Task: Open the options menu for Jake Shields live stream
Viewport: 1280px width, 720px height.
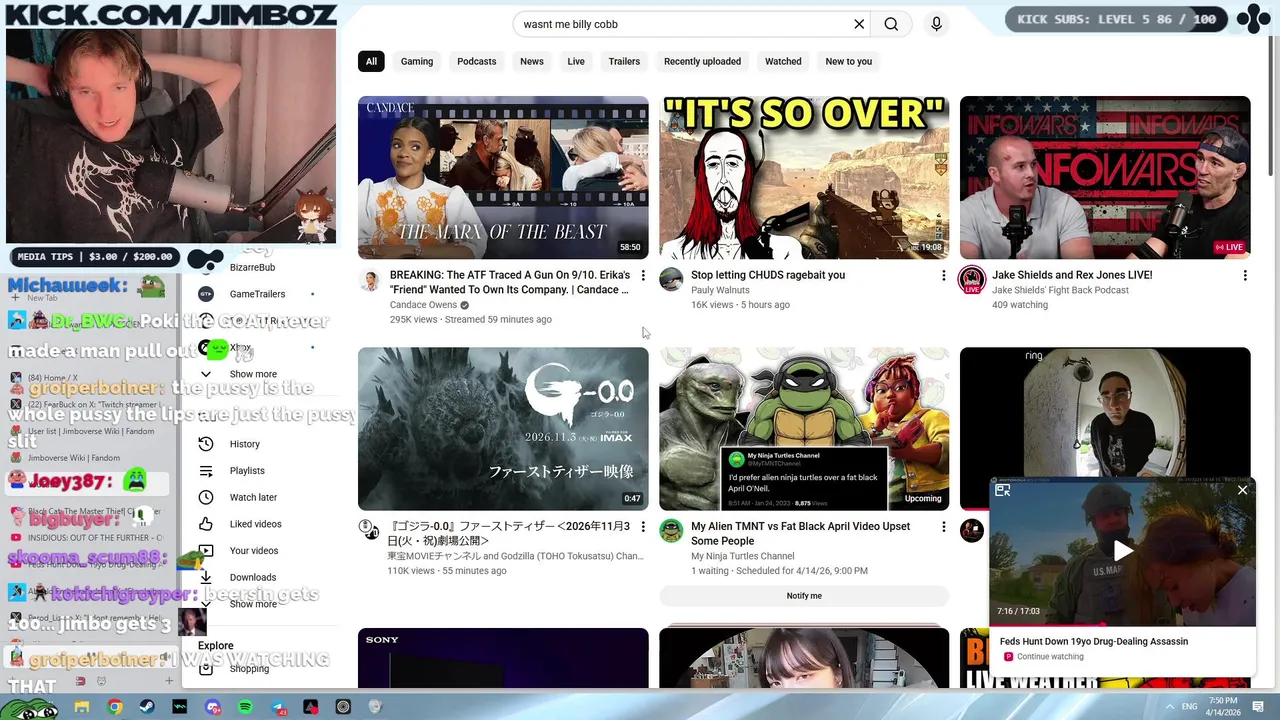Action: click(1245, 275)
